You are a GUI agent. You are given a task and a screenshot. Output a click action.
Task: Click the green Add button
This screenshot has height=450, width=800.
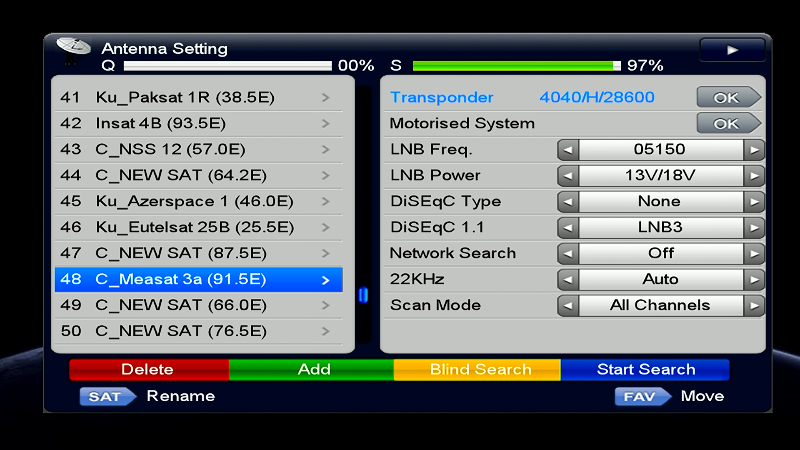tap(312, 369)
